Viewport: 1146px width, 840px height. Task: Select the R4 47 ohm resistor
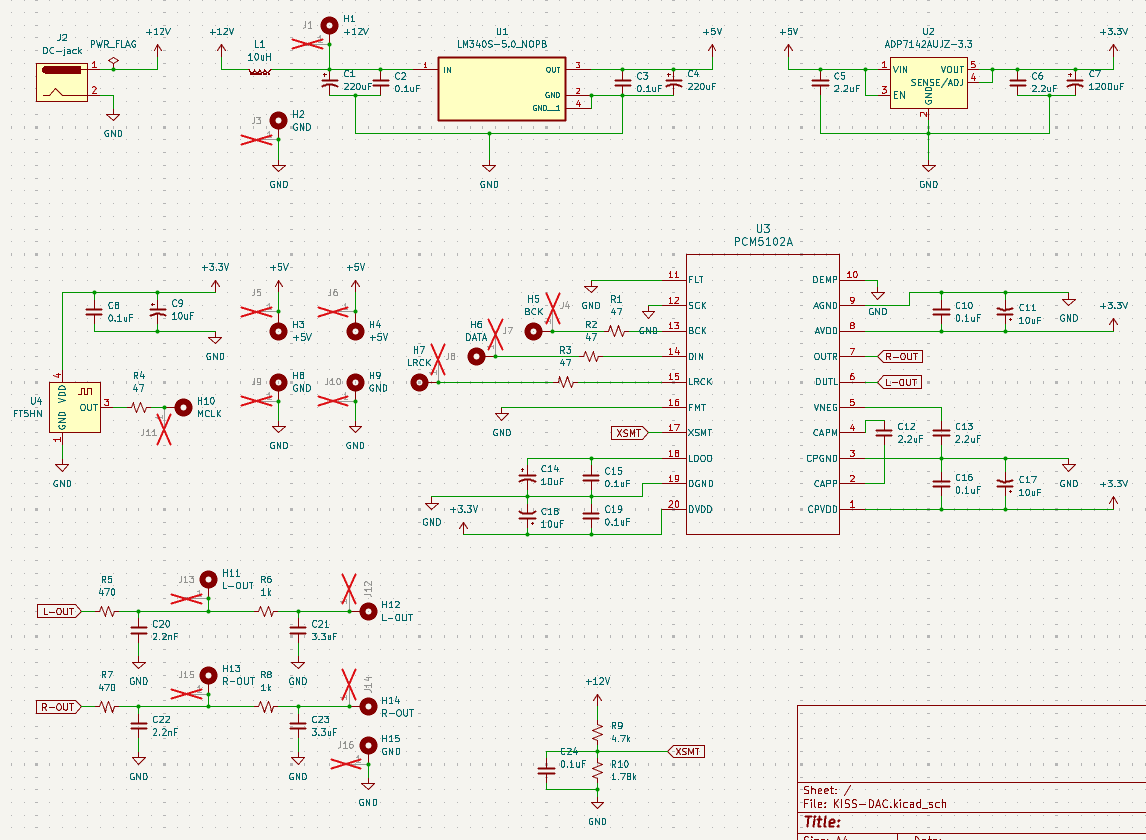[x=139, y=407]
